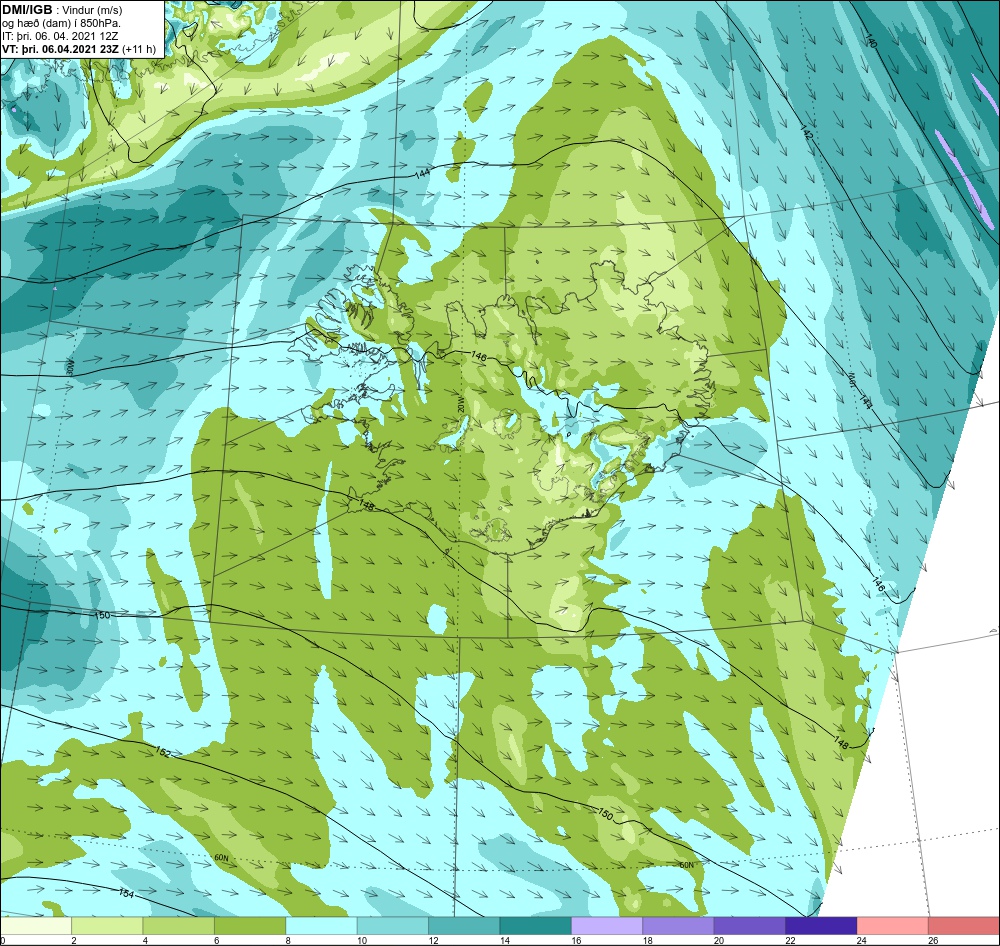
Task: Click the '154' height contour label
Action: pos(126,894)
